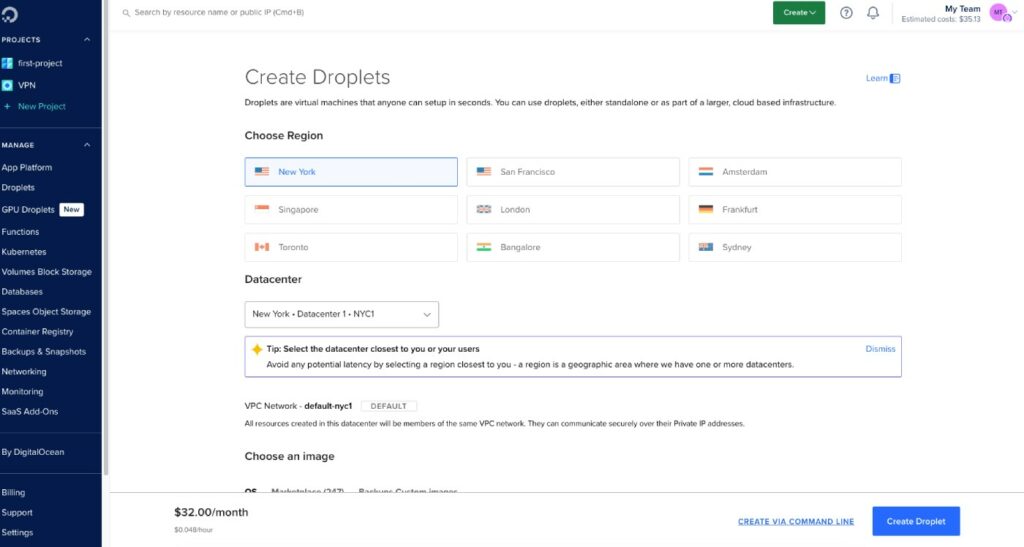The image size is (1024, 547).
Task: Open SaaS Add-Ons
Action: pyautogui.click(x=29, y=412)
